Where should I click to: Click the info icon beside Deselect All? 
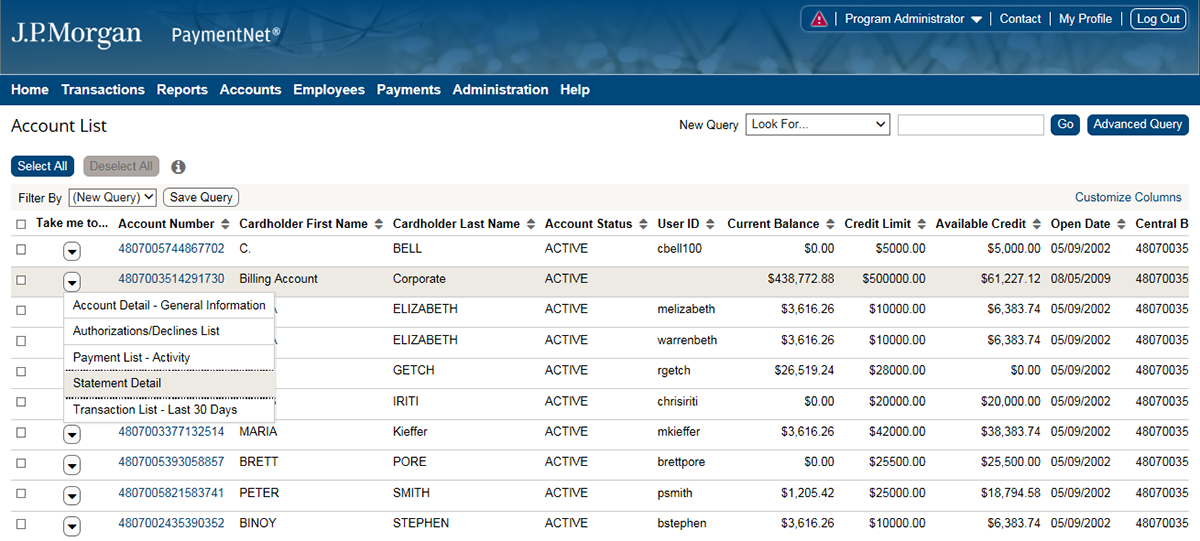coord(178,167)
